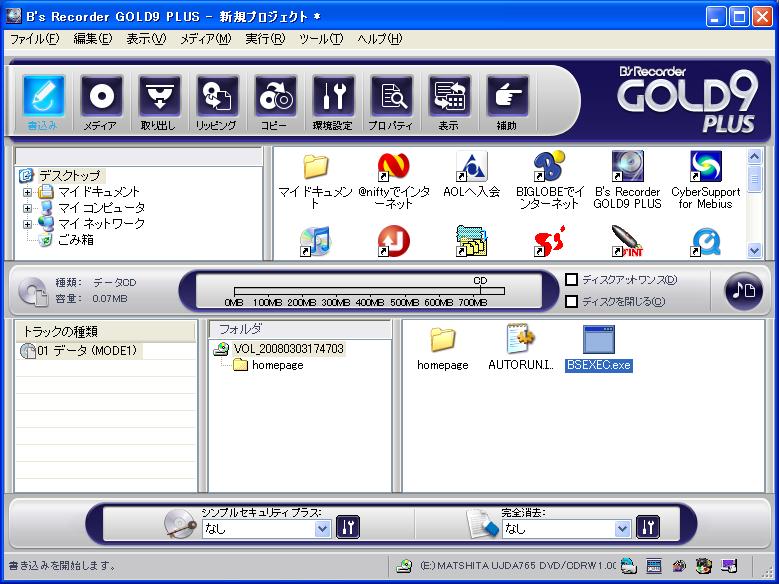Open the メディア toolbar icon
The height and width of the screenshot is (584, 779).
101,96
